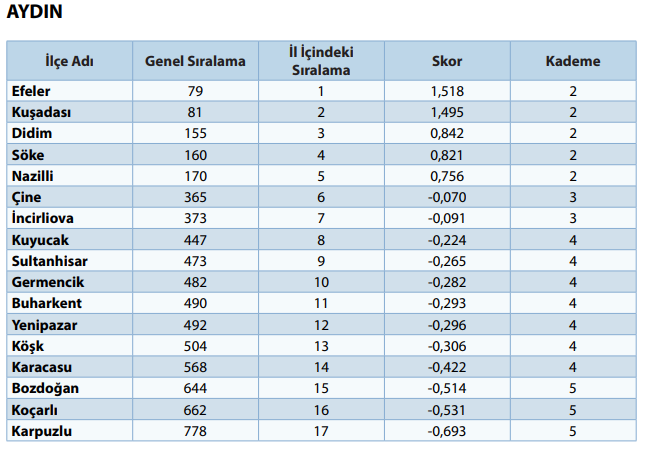
Task: Click the score 1,495
Action: [x=447, y=112]
